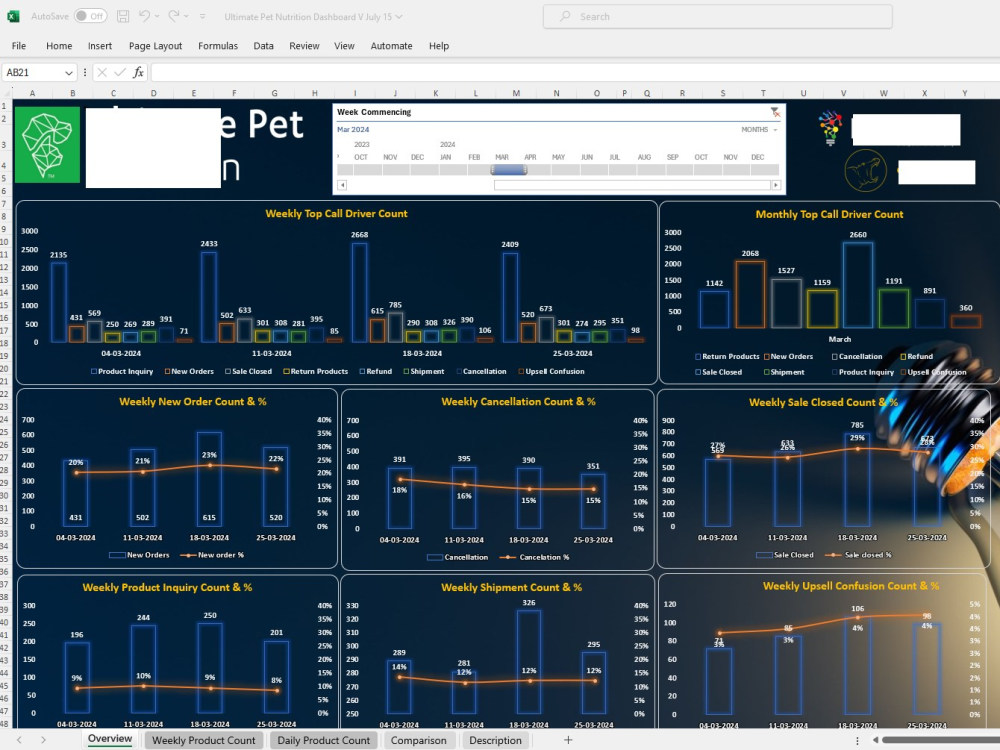Image resolution: width=1000 pixels, height=750 pixels.
Task: Open the Weekly Product Count sheet
Action: (203, 740)
